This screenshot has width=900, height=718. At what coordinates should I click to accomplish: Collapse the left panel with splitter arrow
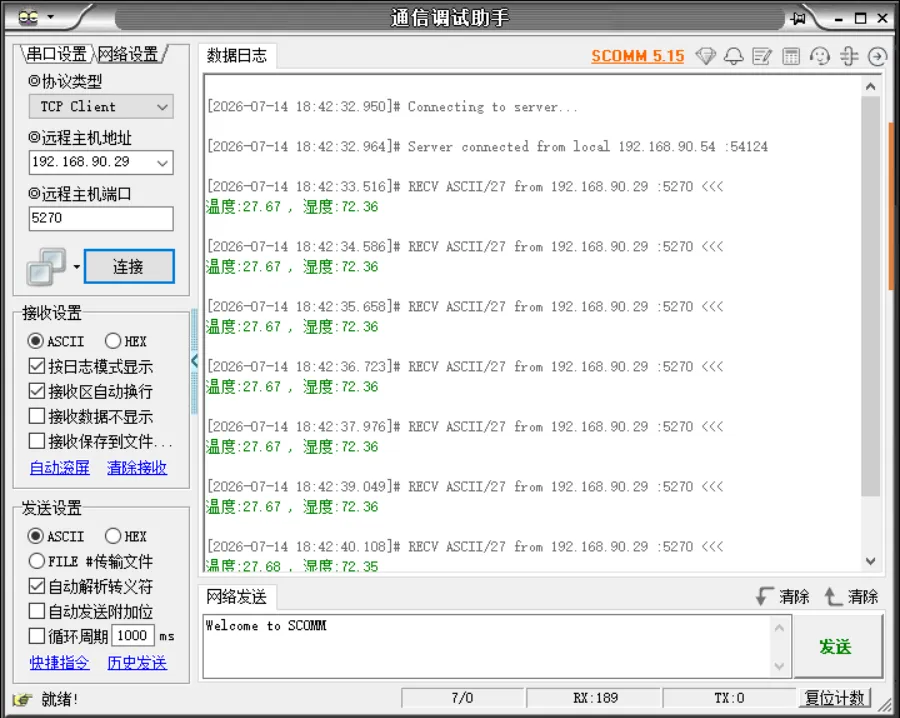coord(195,360)
